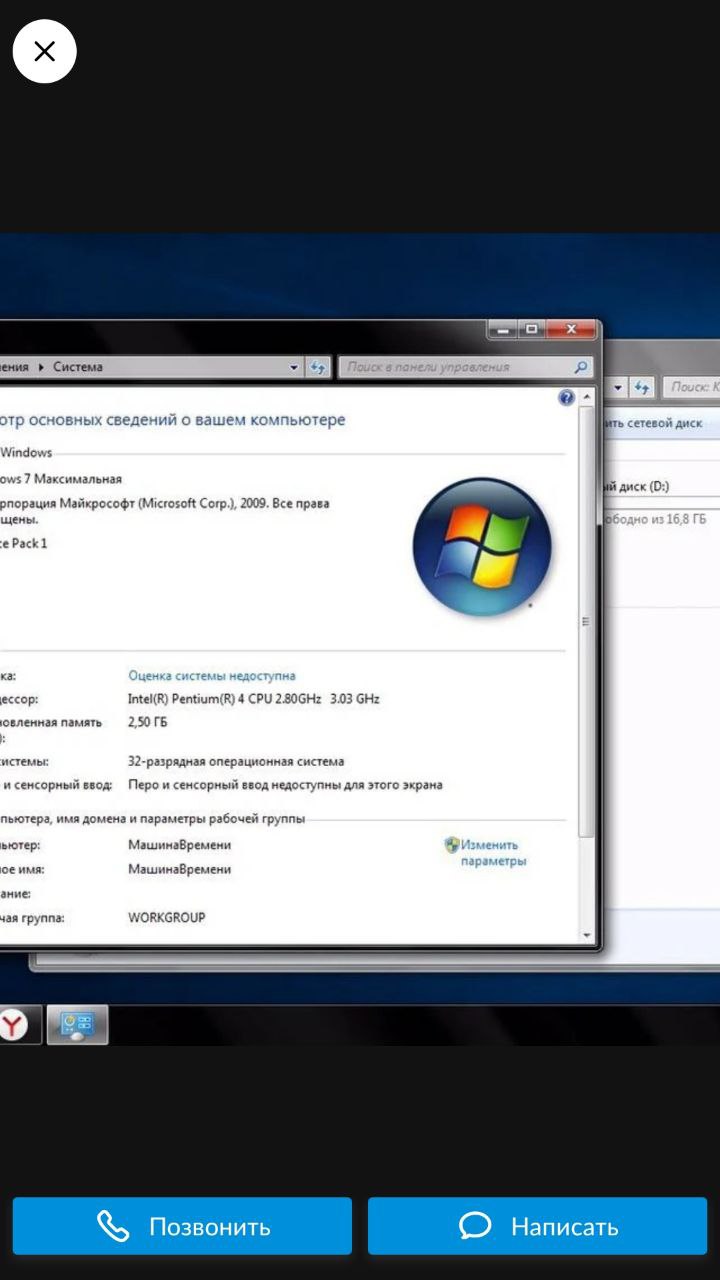The width and height of the screenshot is (720, 1280).
Task: Close the image viewer with X button
Action: (x=44, y=51)
